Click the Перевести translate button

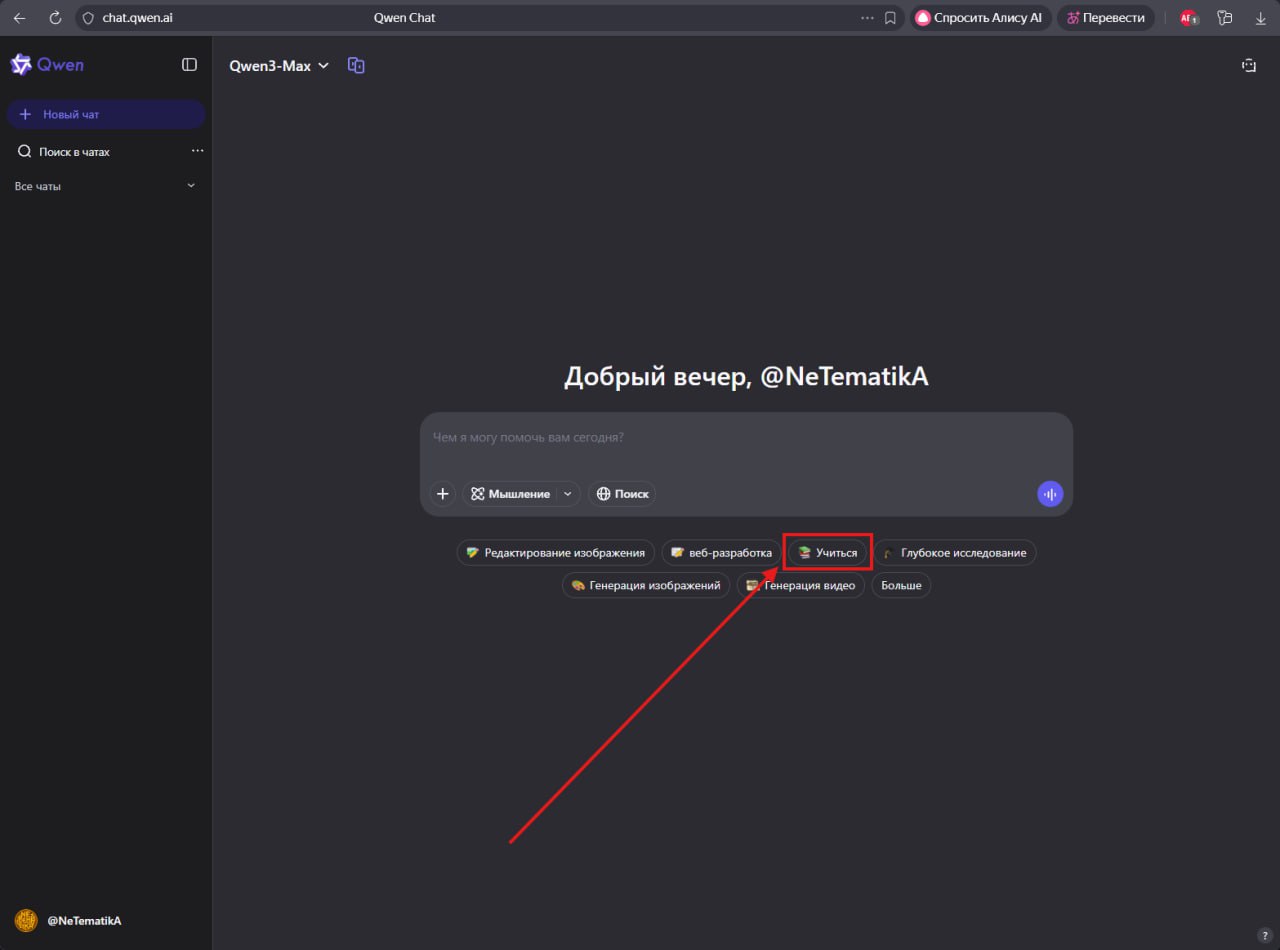[1105, 18]
